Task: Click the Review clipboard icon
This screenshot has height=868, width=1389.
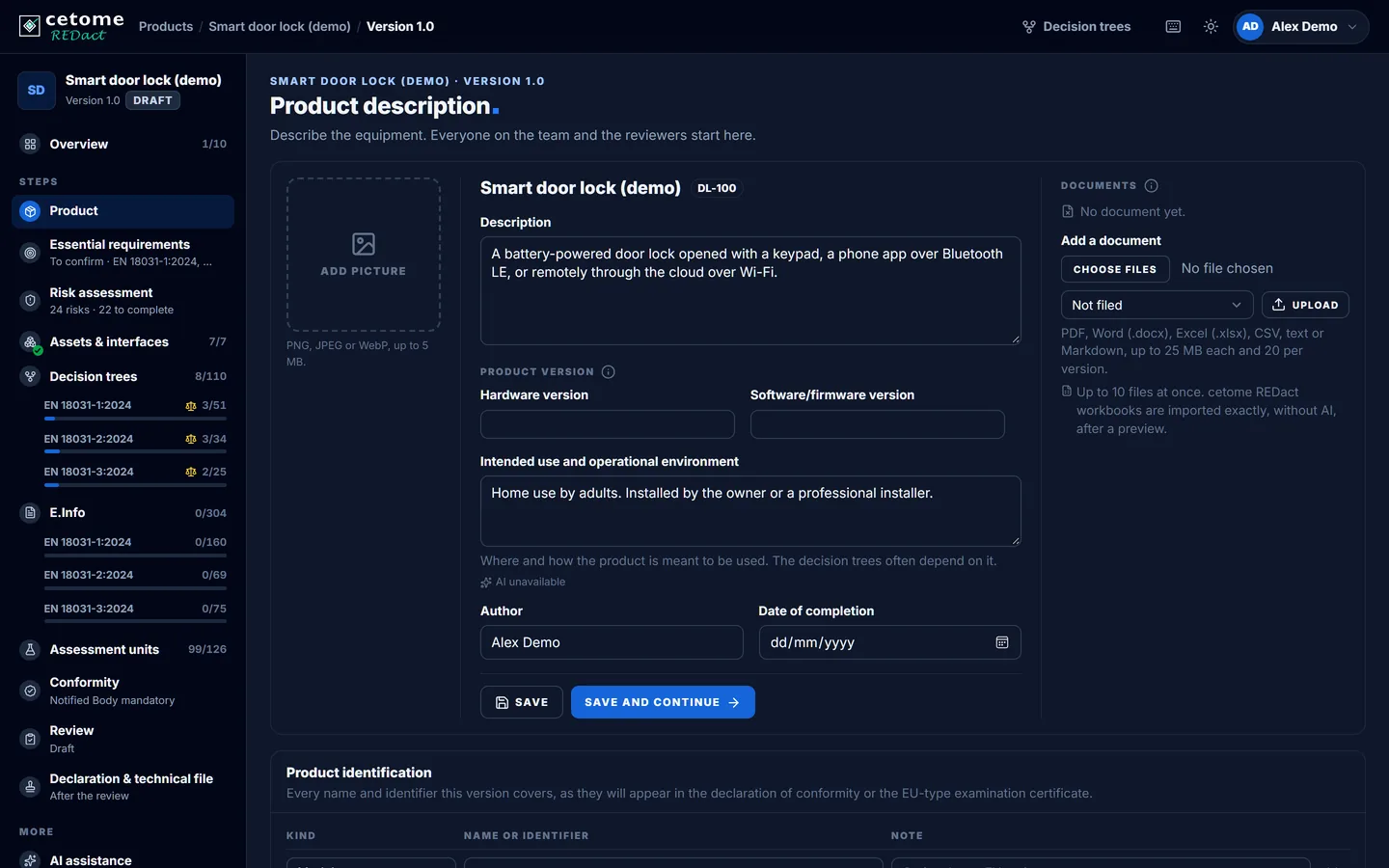Action: point(31,739)
